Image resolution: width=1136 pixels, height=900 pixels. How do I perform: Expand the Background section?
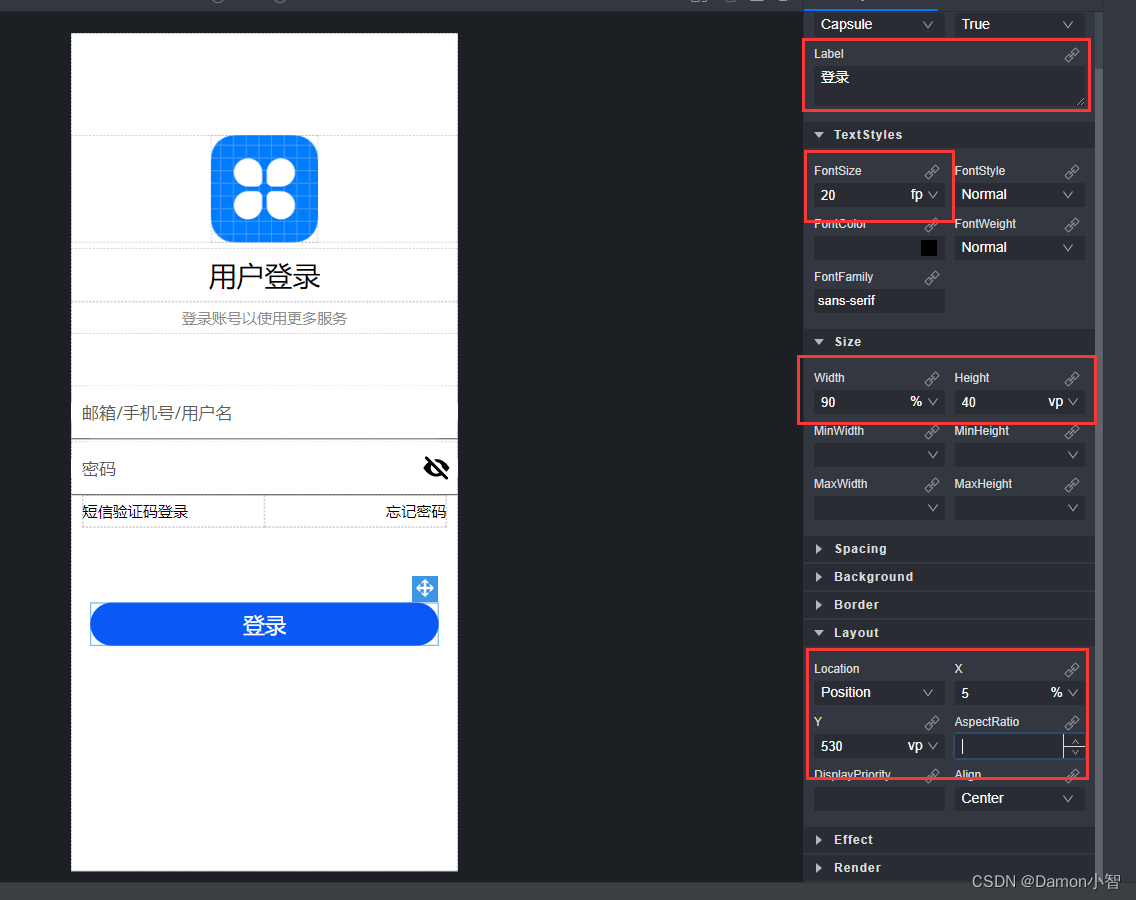coord(819,577)
